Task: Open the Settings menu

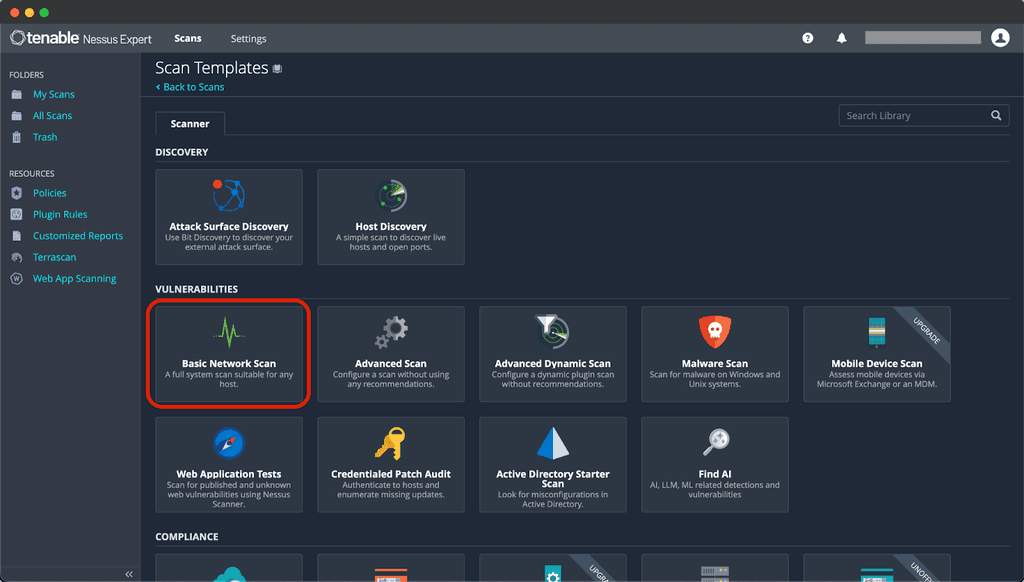Action: coord(248,38)
